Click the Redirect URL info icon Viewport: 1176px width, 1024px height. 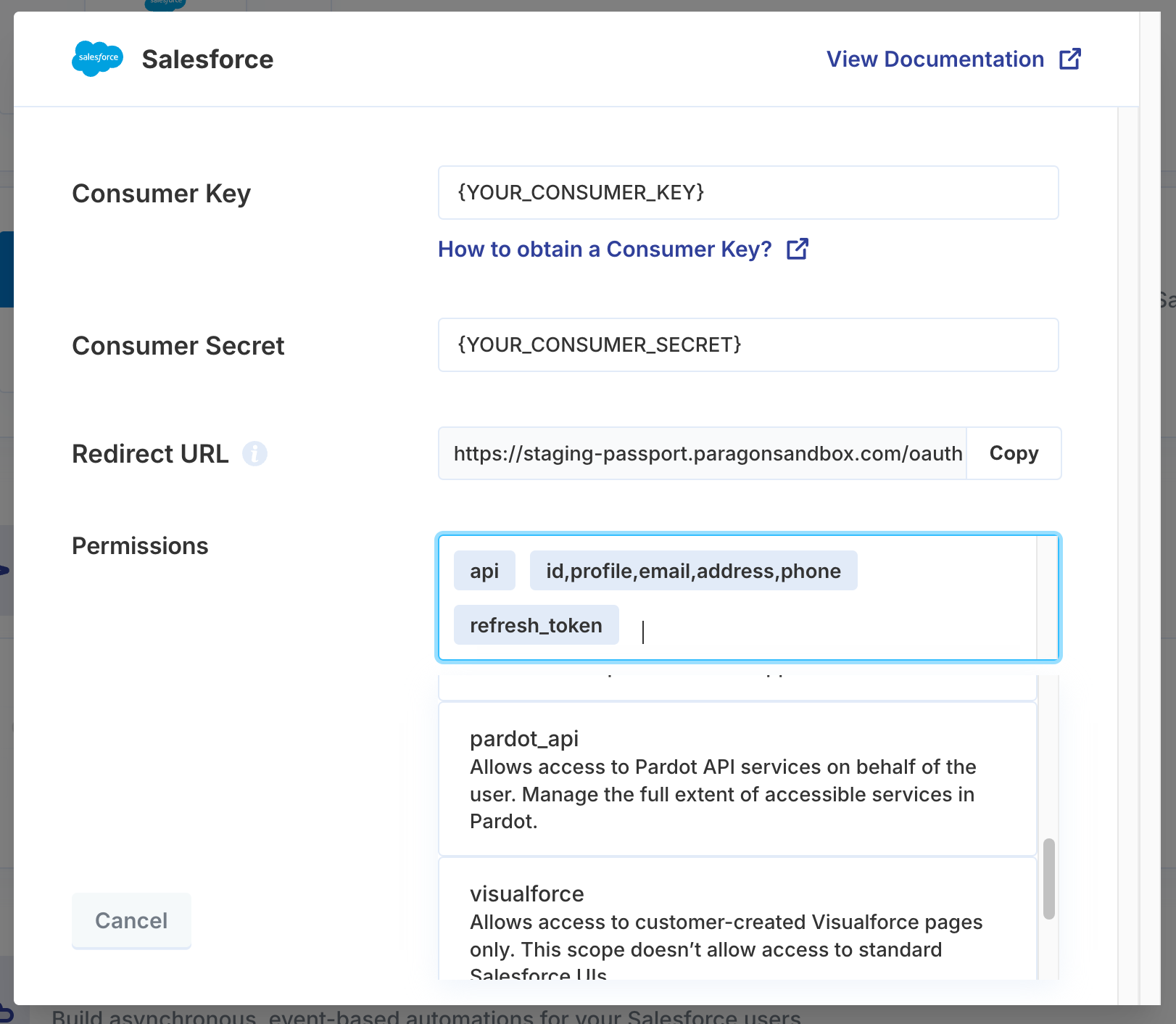254,454
